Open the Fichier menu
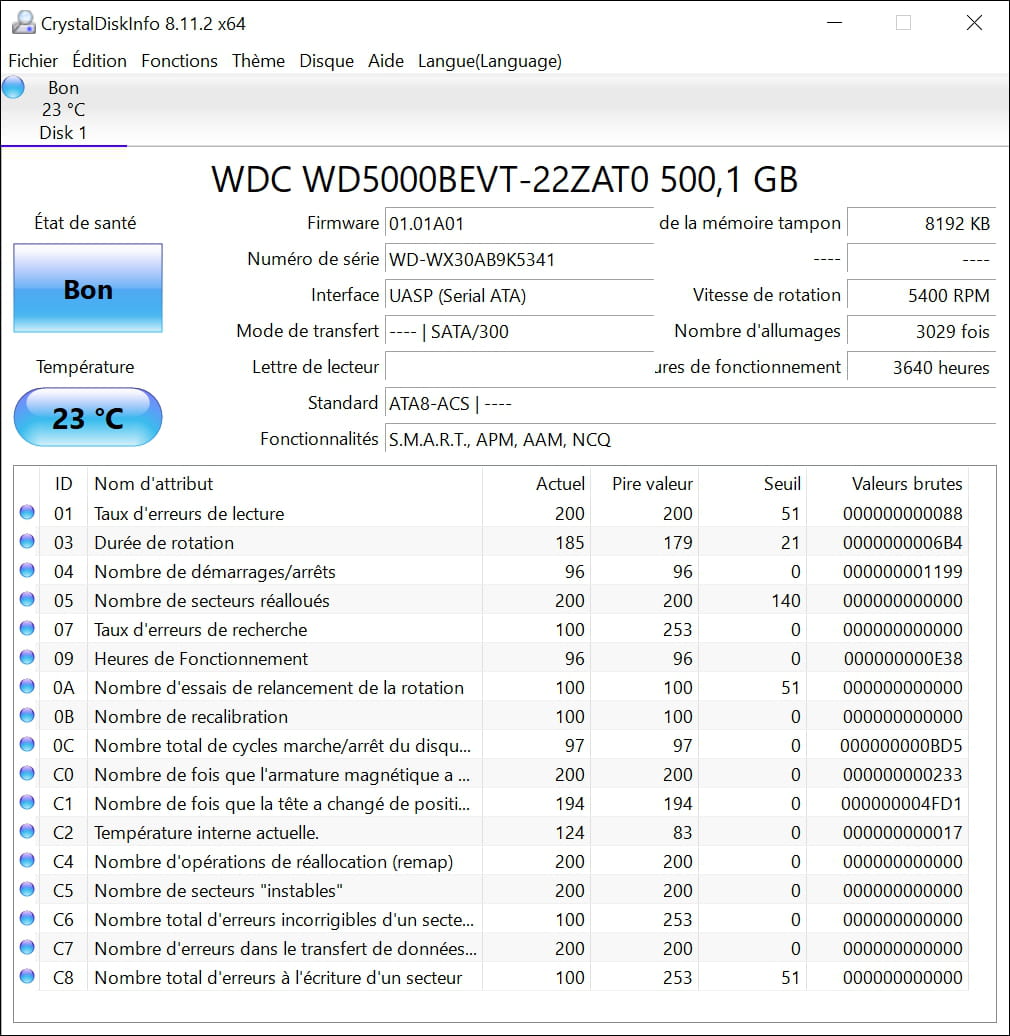 [x=32, y=61]
